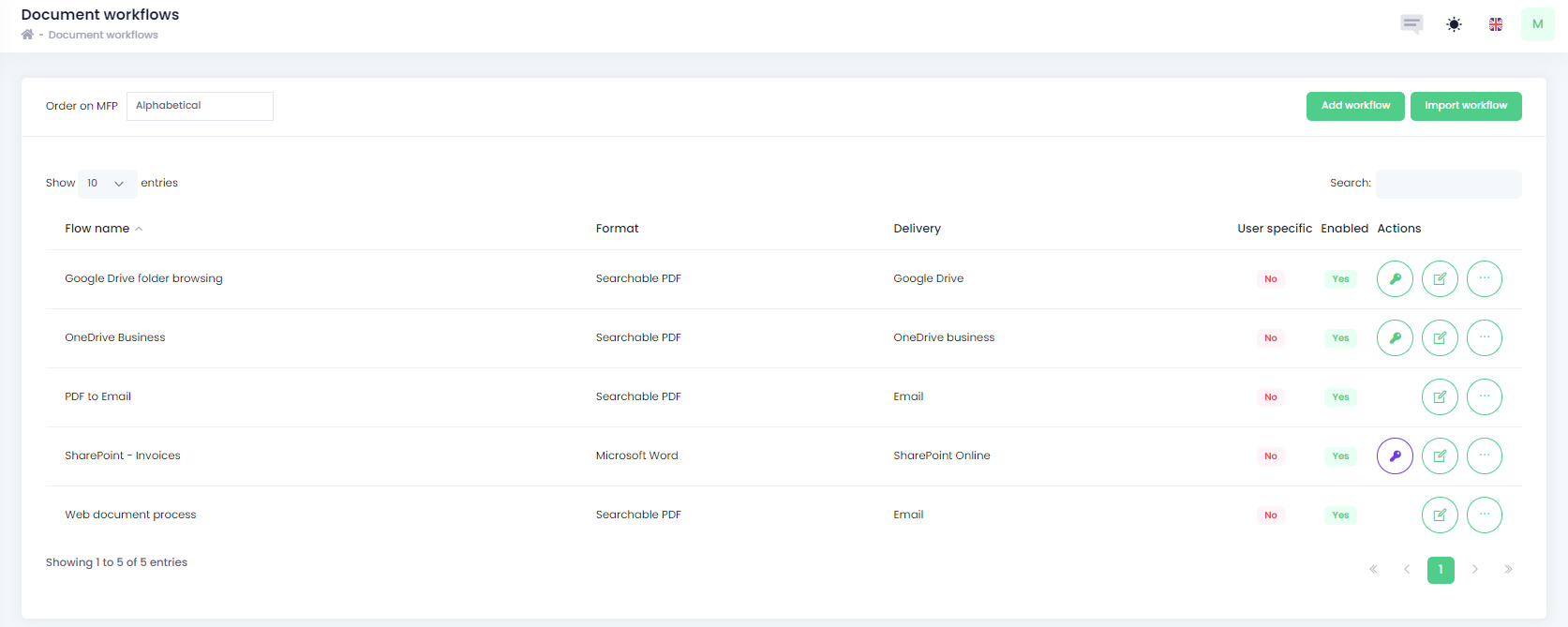
Task: Edit the Google Drive folder browsing workflow
Action: coord(1440,278)
